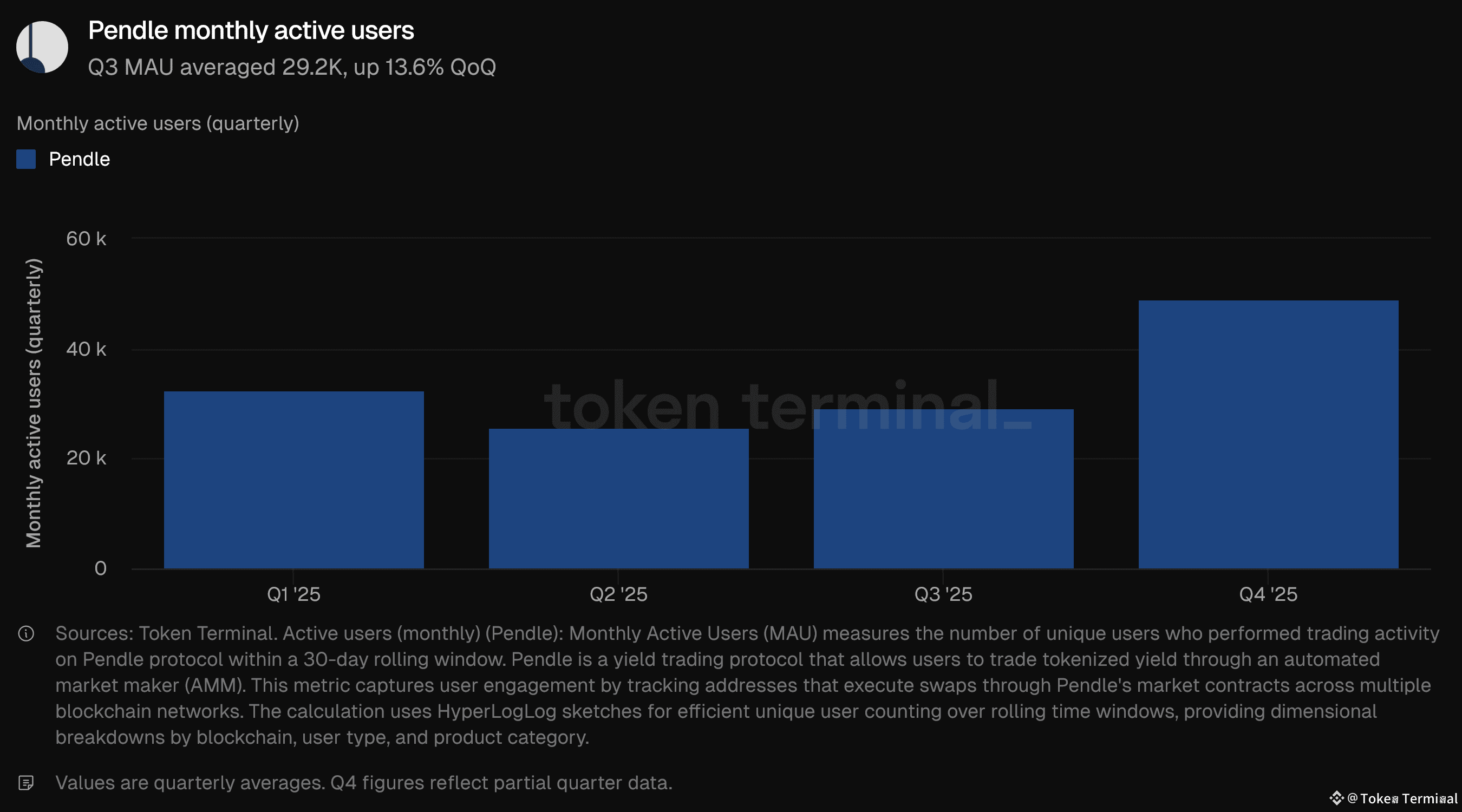The height and width of the screenshot is (812, 1462).
Task: Click the Q4 '25 x-axis label
Action: (x=1268, y=594)
